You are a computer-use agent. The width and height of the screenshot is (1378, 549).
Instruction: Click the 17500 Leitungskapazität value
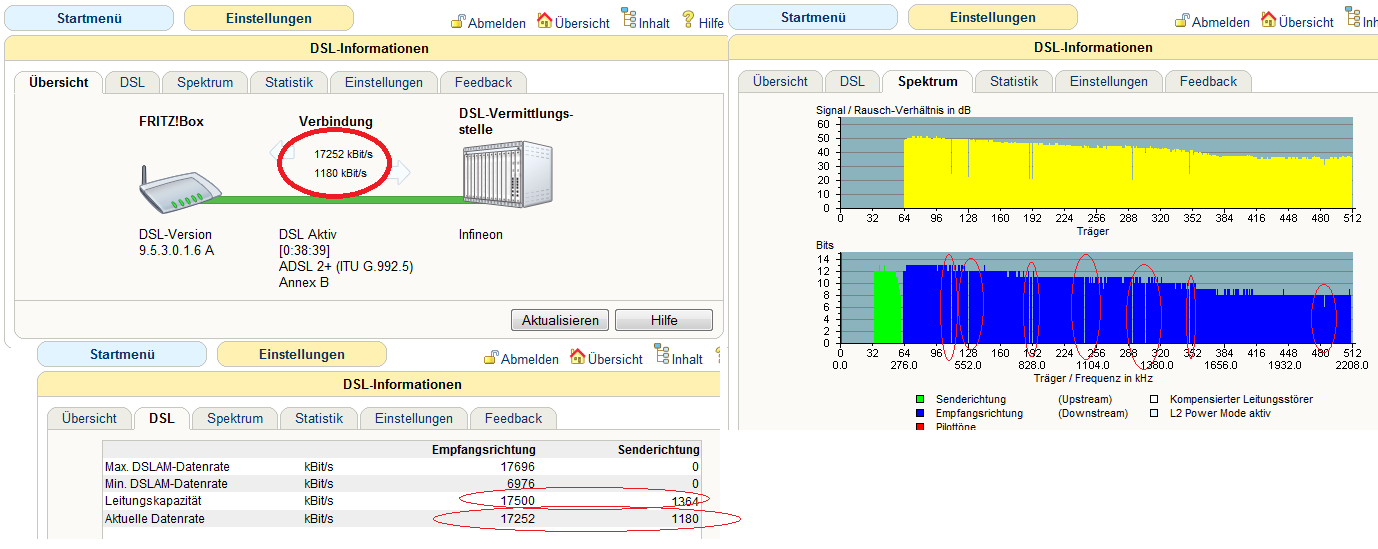518,501
